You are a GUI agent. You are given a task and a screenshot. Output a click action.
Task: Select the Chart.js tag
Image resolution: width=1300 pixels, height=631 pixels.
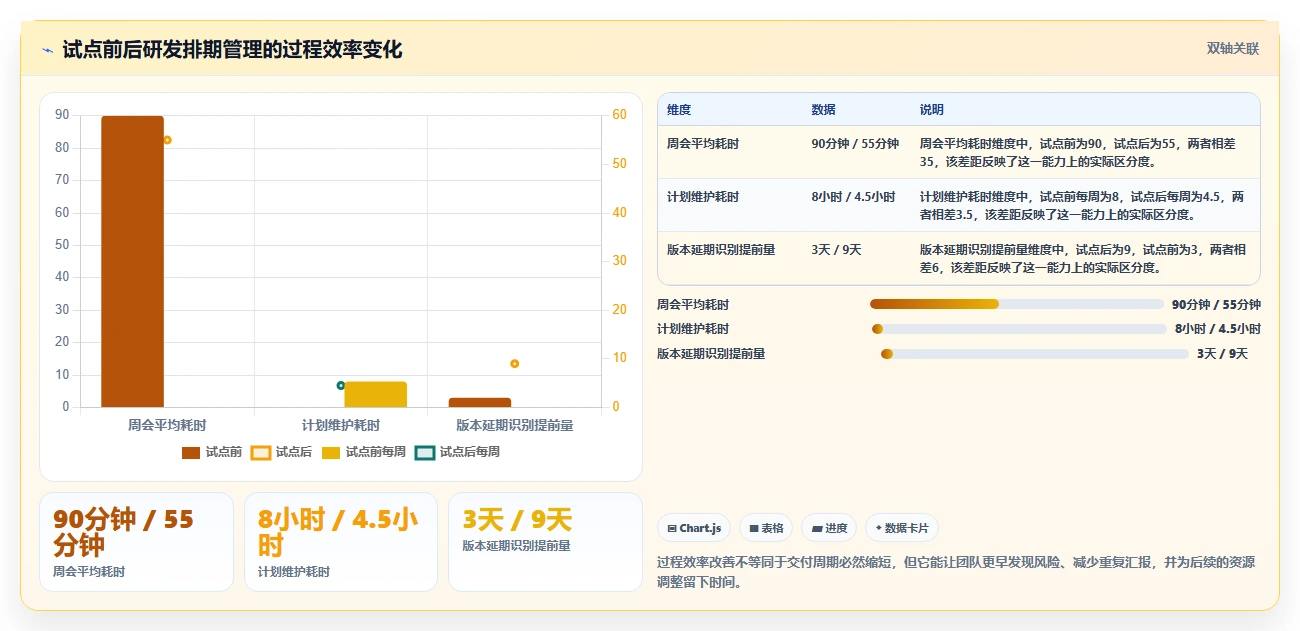(x=694, y=528)
